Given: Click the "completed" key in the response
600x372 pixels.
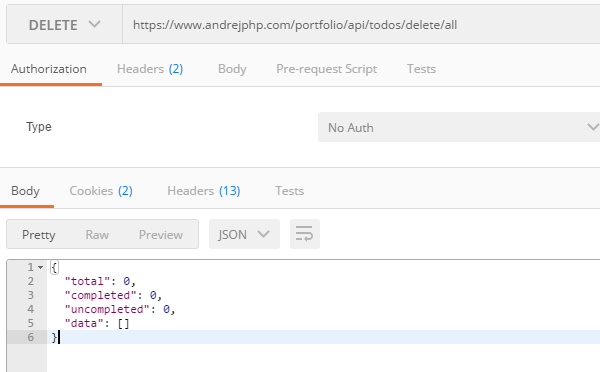Looking at the screenshot, I should 101,295.
